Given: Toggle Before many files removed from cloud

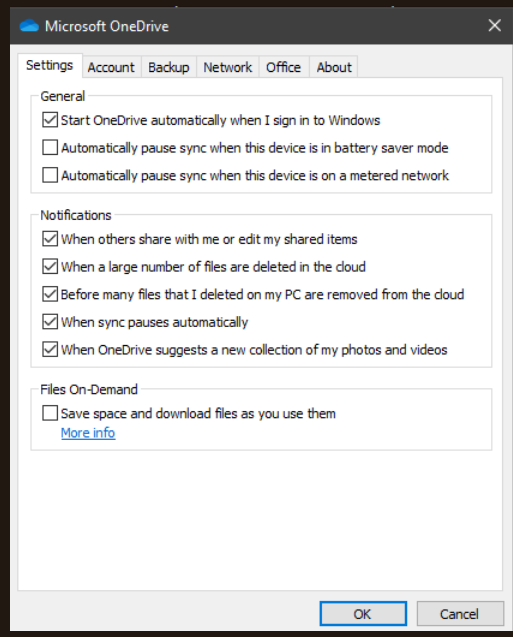Looking at the screenshot, I should pos(50,295).
